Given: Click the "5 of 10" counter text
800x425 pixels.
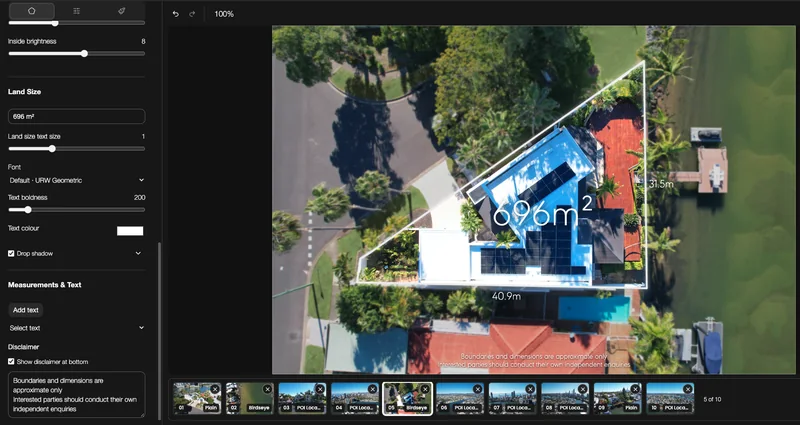Looking at the screenshot, I should (712, 399).
